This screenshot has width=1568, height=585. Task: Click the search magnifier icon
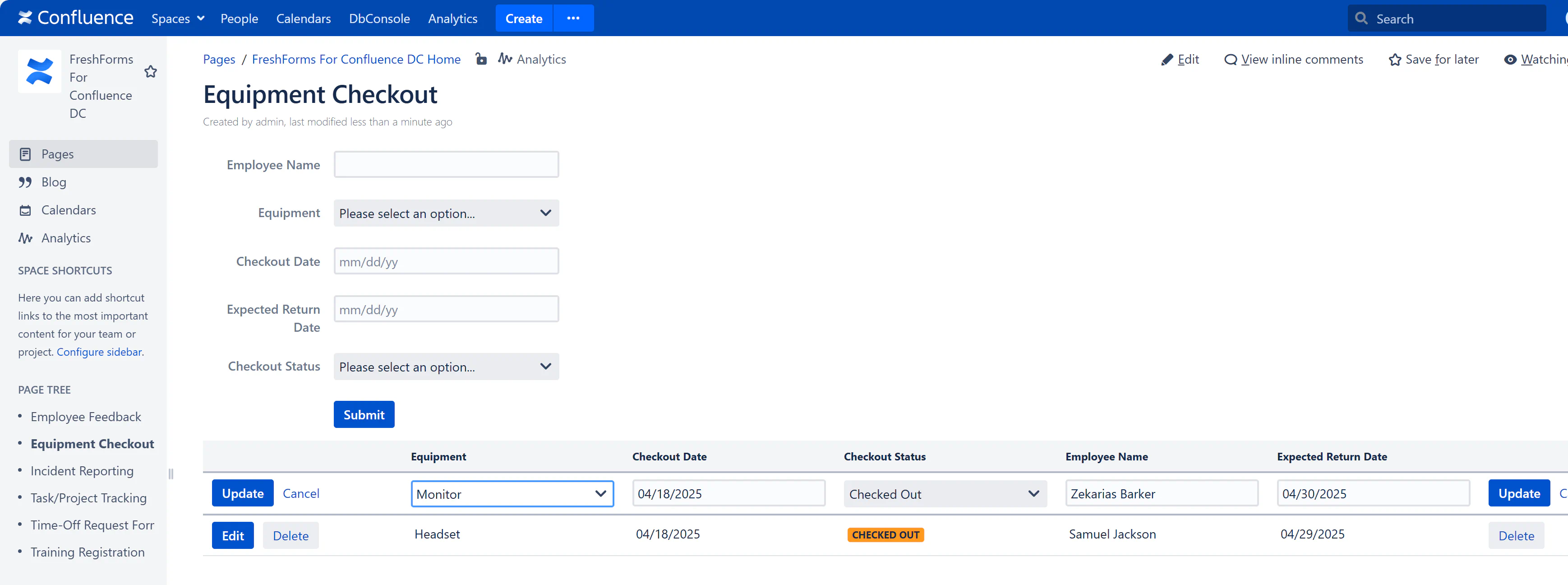point(1361,18)
